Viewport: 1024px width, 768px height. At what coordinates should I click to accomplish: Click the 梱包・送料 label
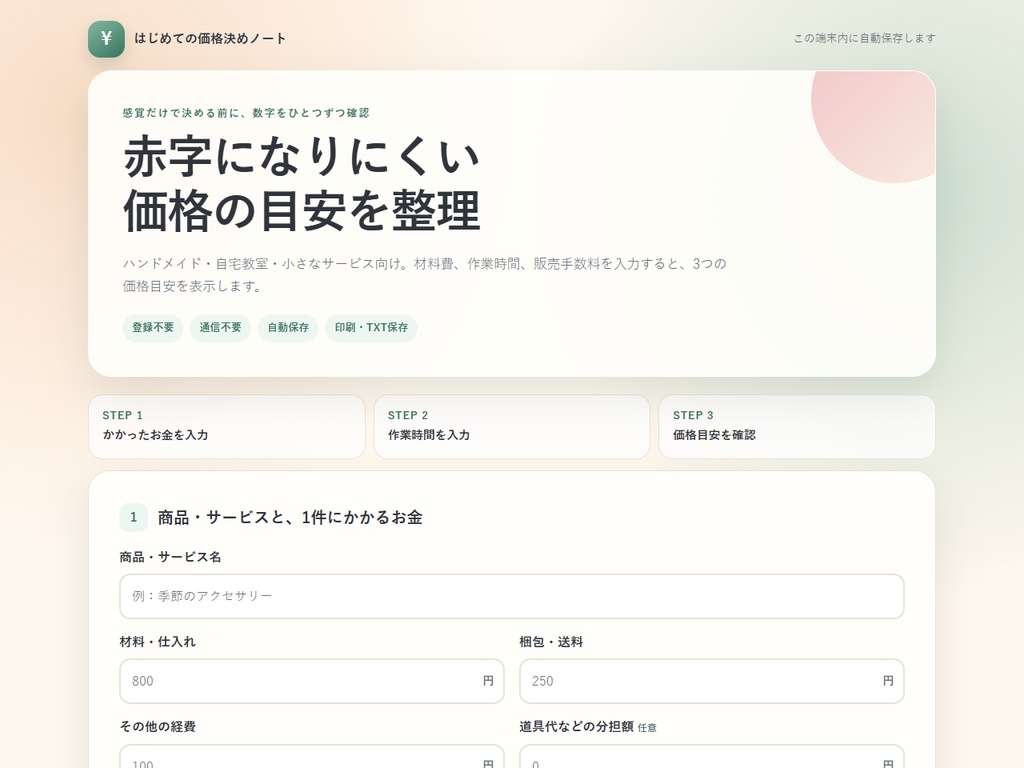(x=551, y=642)
